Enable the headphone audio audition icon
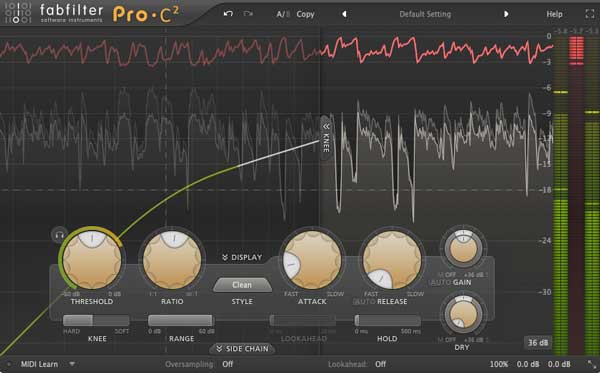Screen dimensions: 600x373 [59, 235]
